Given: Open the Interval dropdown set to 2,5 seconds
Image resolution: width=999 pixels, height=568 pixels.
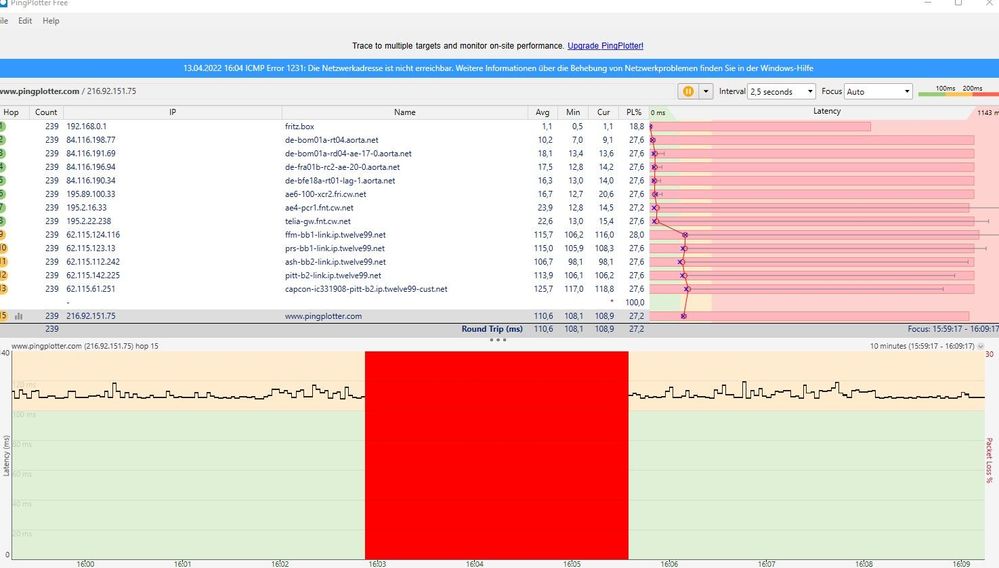Looking at the screenshot, I should point(781,91).
